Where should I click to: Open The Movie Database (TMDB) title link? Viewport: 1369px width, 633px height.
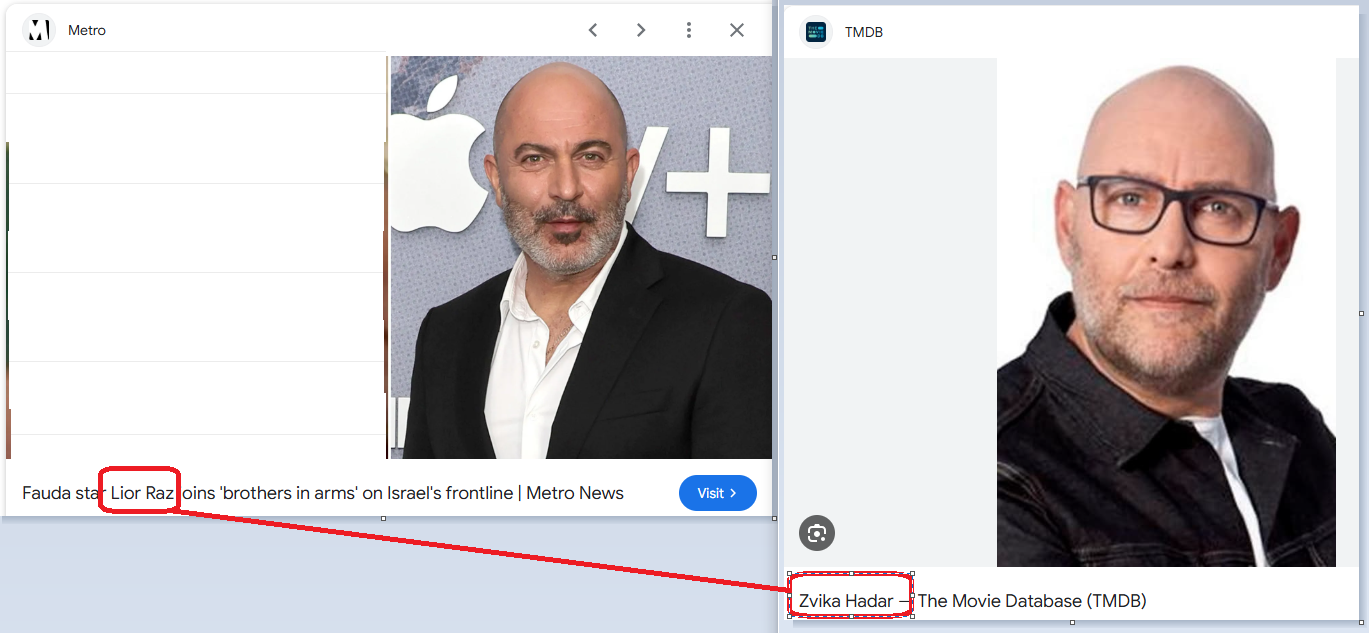tap(1031, 601)
